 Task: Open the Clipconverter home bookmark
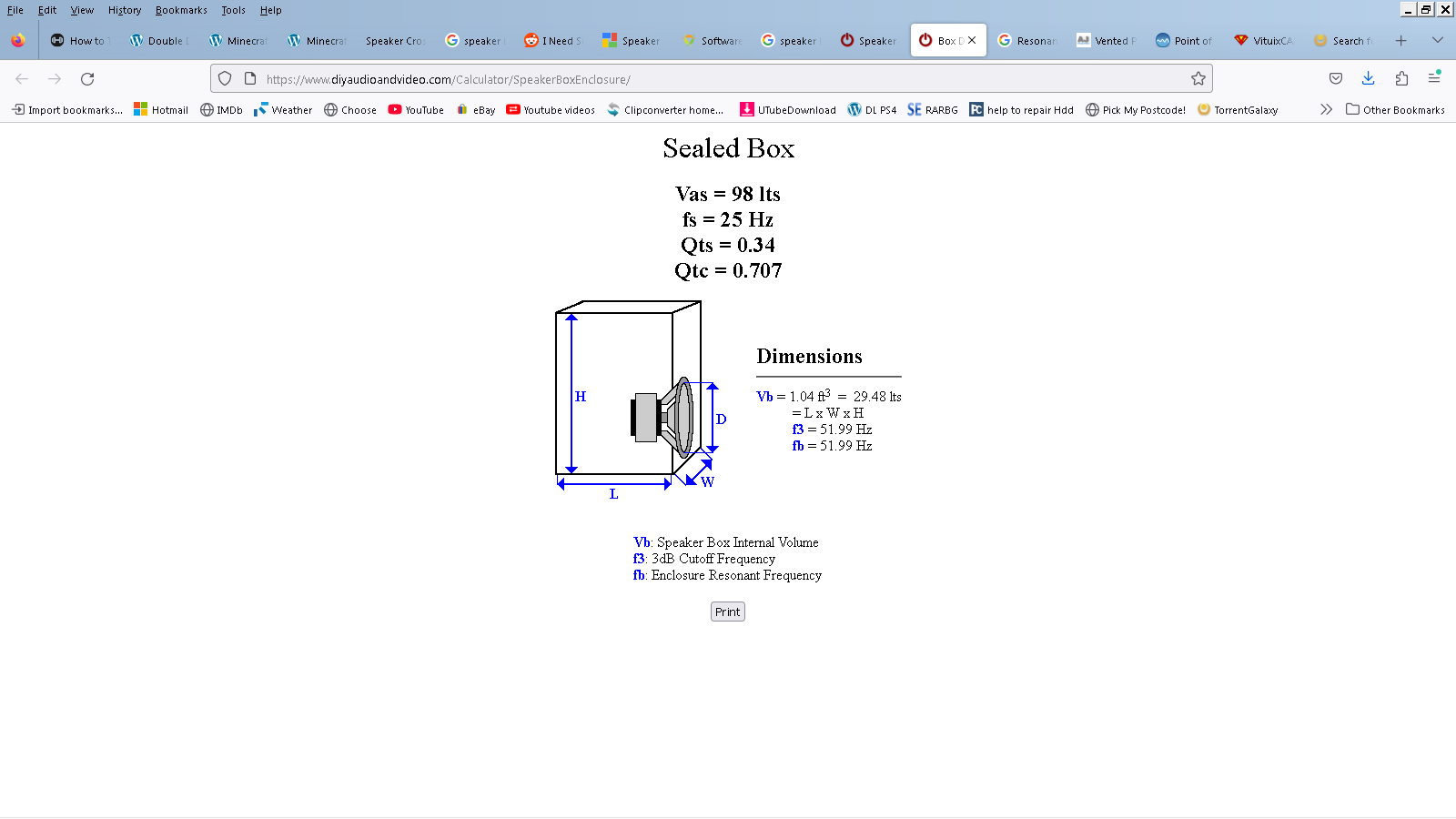[x=665, y=109]
